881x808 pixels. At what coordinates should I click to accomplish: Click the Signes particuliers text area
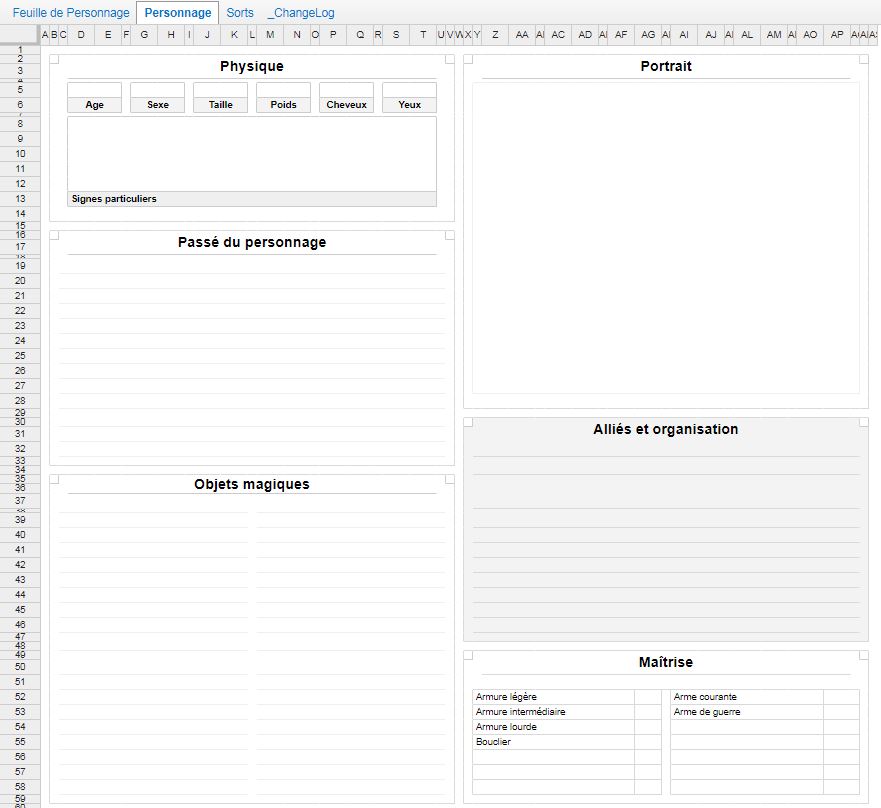(252, 154)
